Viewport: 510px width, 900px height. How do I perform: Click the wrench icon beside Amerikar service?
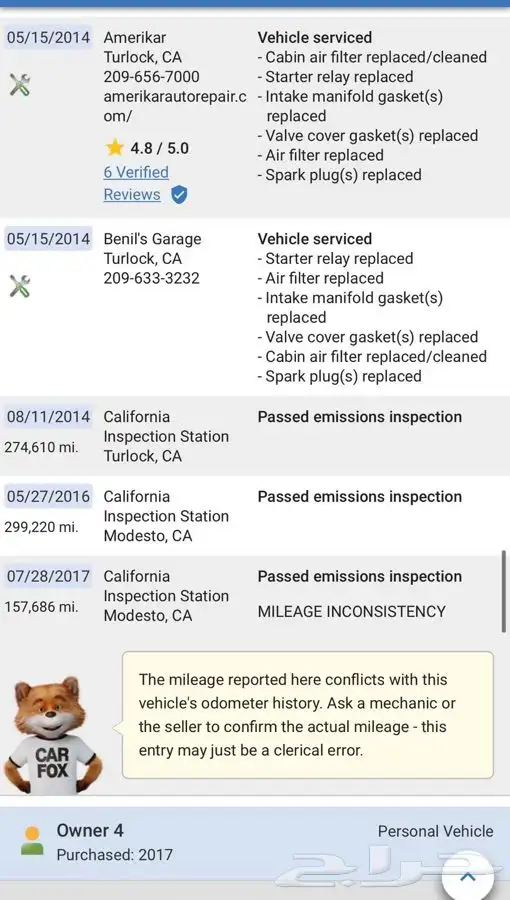[x=20, y=86]
